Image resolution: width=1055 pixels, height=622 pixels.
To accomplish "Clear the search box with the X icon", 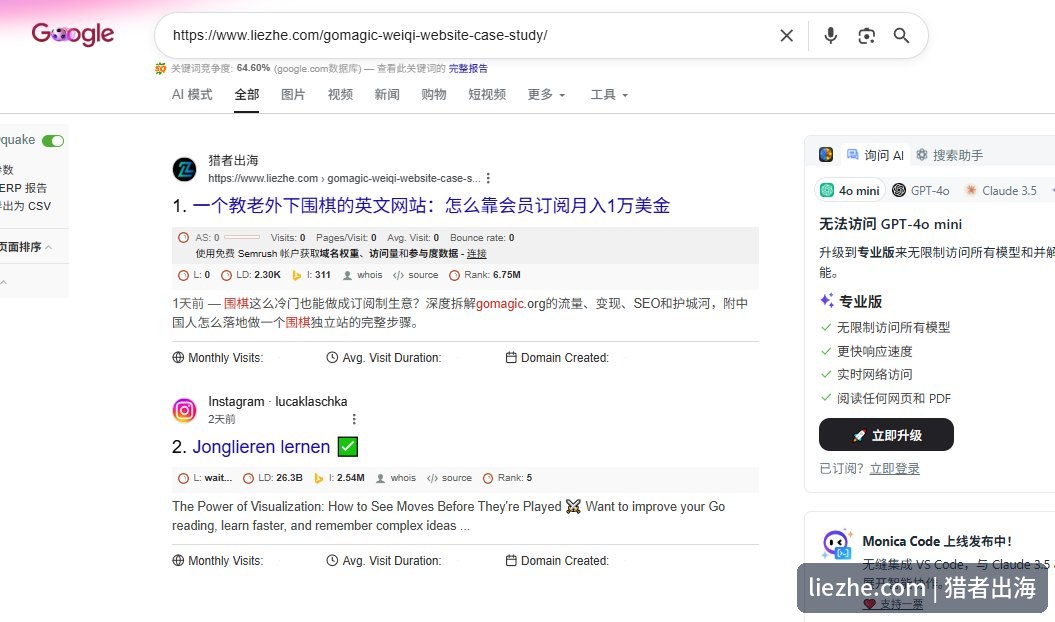I will click(x=787, y=36).
